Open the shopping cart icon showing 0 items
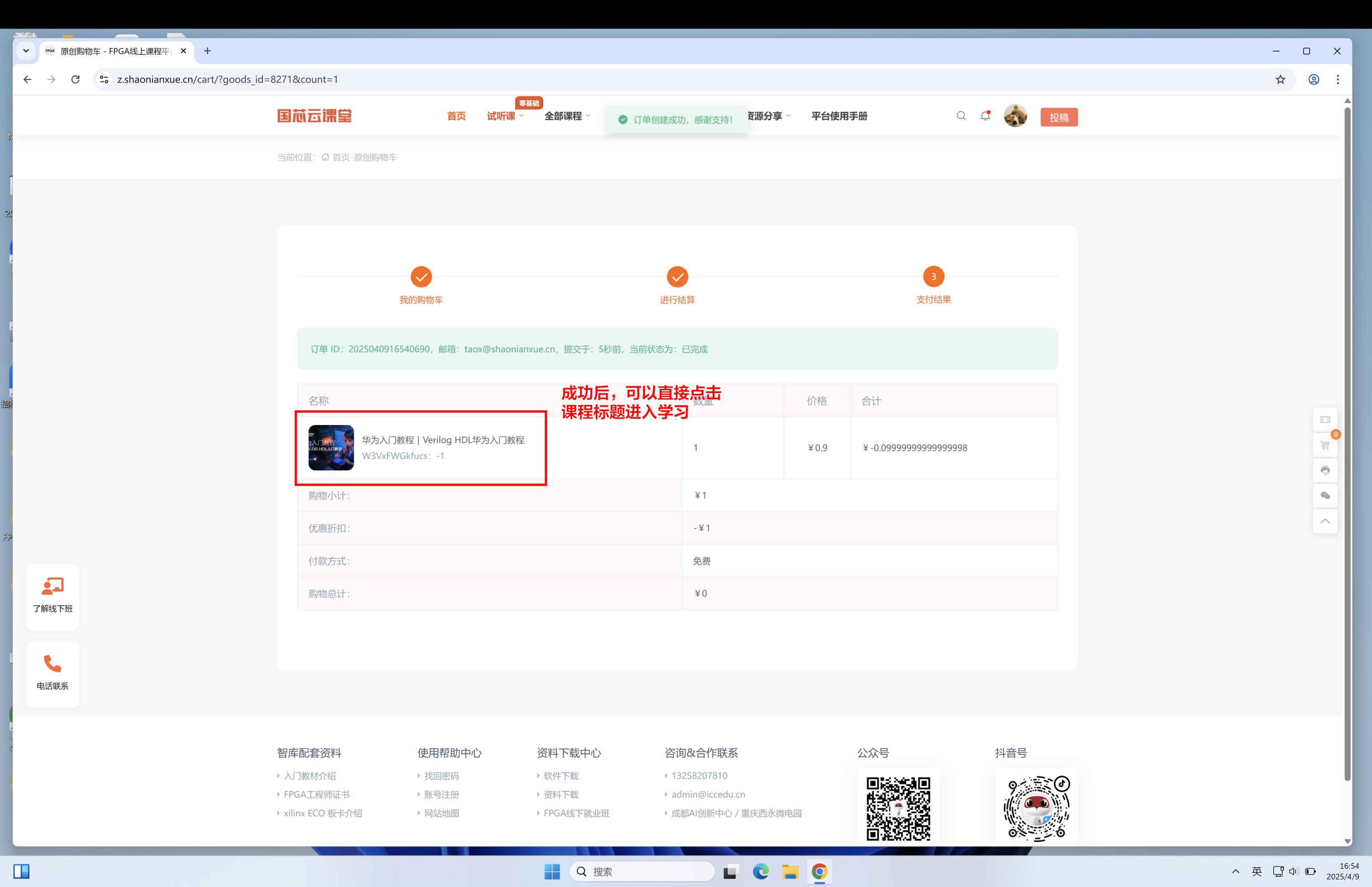The height and width of the screenshot is (887, 1372). 1325,445
